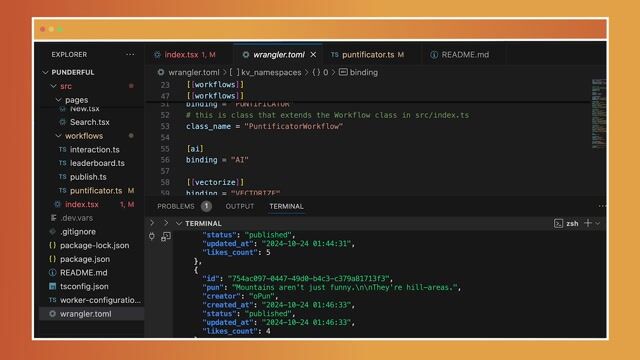Click the [ai] section on line 55
Image resolution: width=640 pixels, height=360 pixels.
(x=195, y=149)
